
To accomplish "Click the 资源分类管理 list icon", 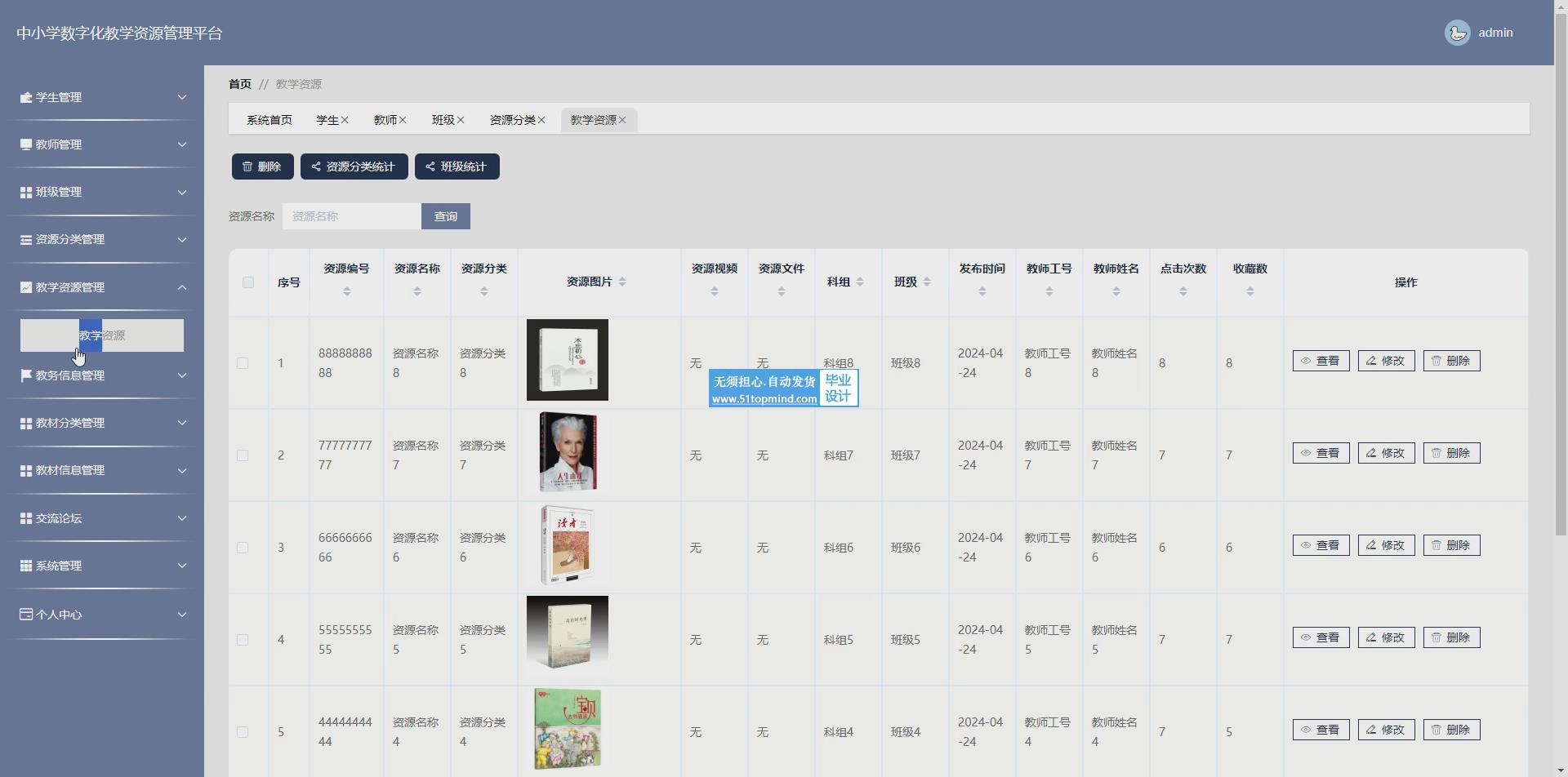I will click(26, 239).
